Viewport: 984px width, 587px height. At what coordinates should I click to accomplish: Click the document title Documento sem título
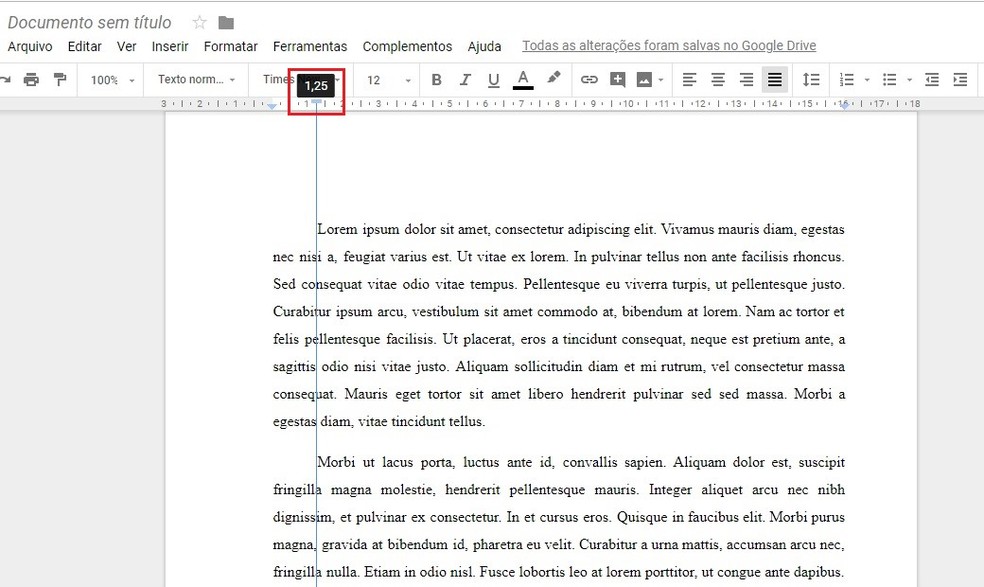[90, 21]
